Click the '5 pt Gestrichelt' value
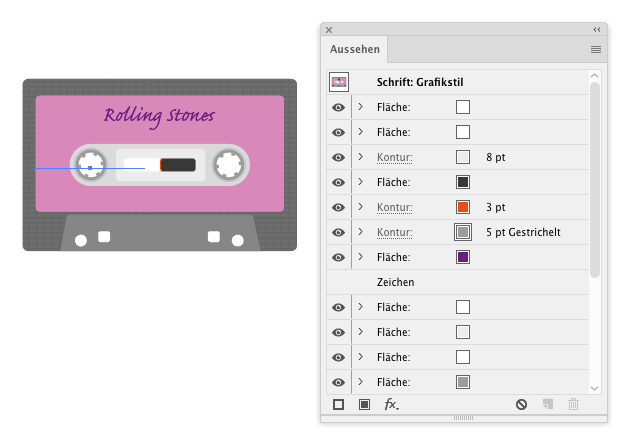 [x=523, y=232]
